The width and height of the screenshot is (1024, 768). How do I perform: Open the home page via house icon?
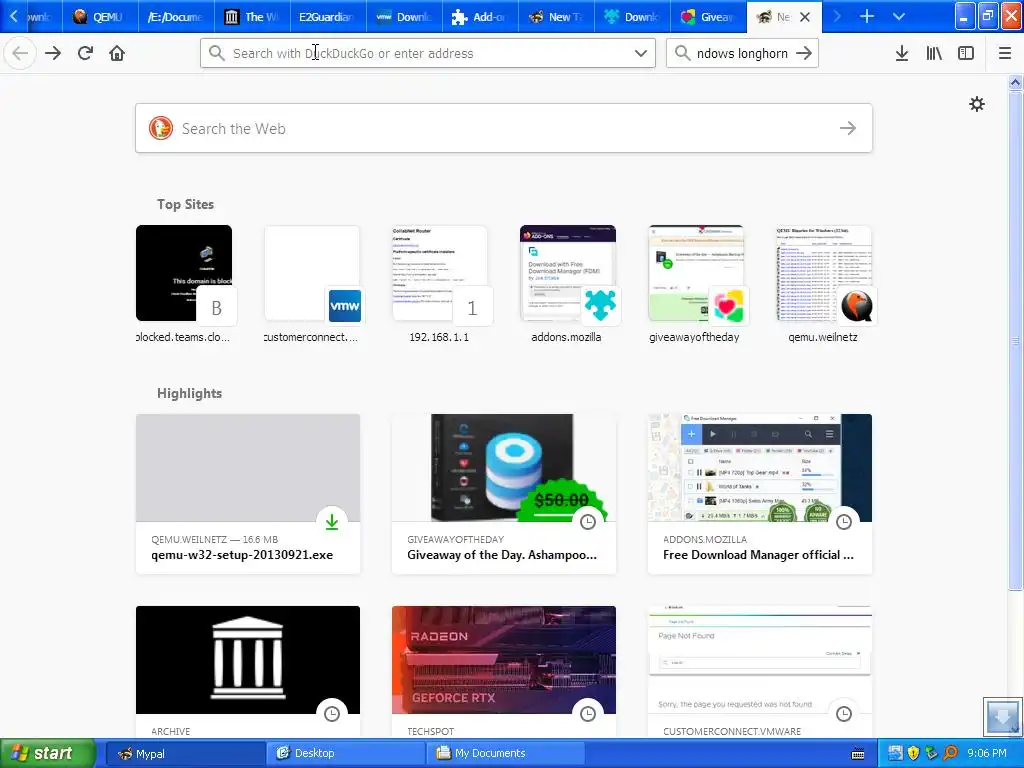(117, 53)
